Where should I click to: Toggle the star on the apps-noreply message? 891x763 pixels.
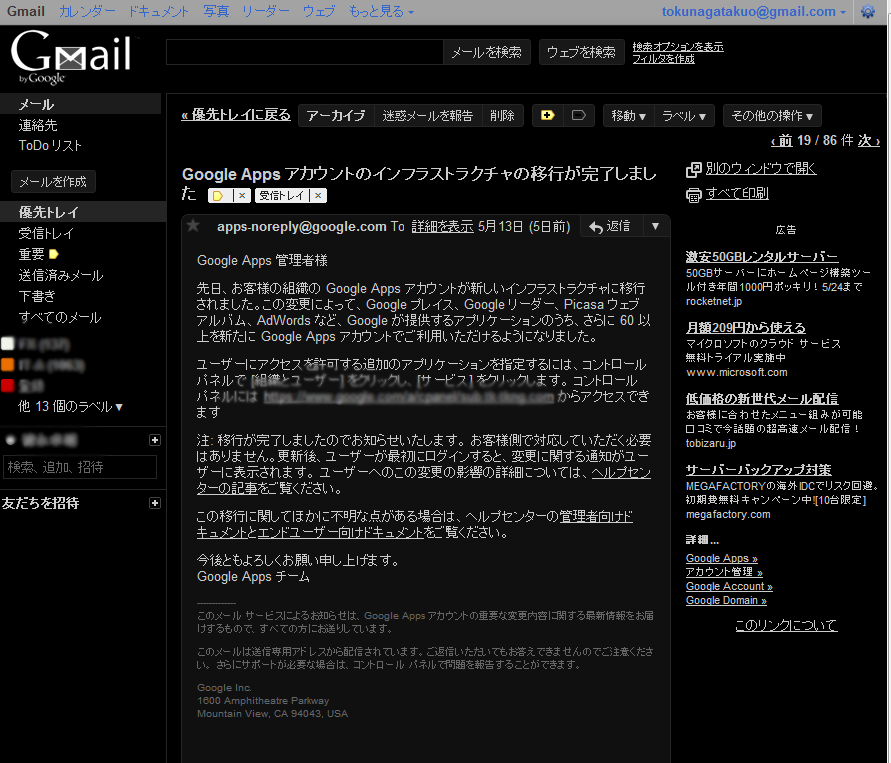click(x=192, y=226)
